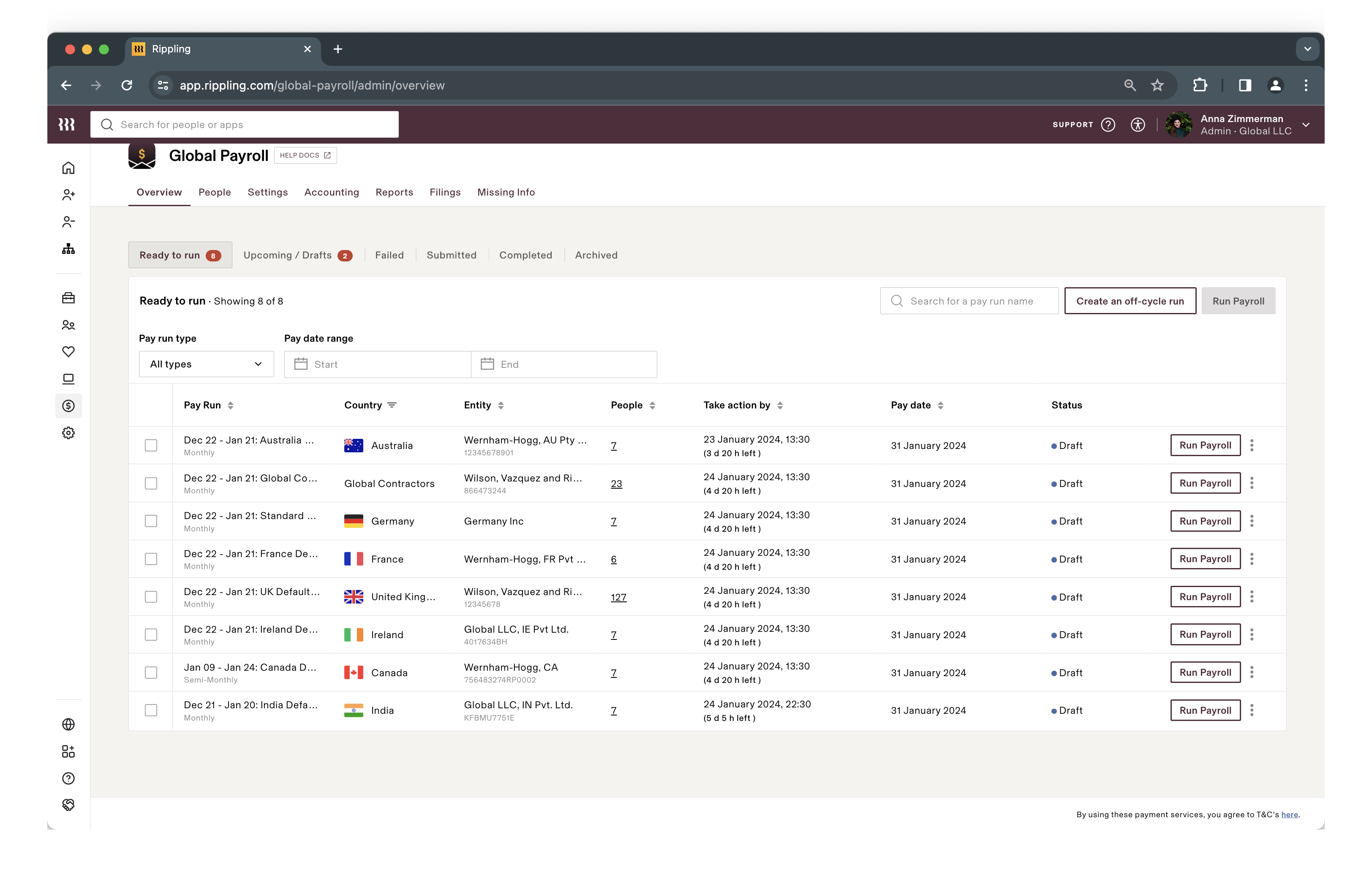Select the Home icon in the left sidebar

click(68, 168)
